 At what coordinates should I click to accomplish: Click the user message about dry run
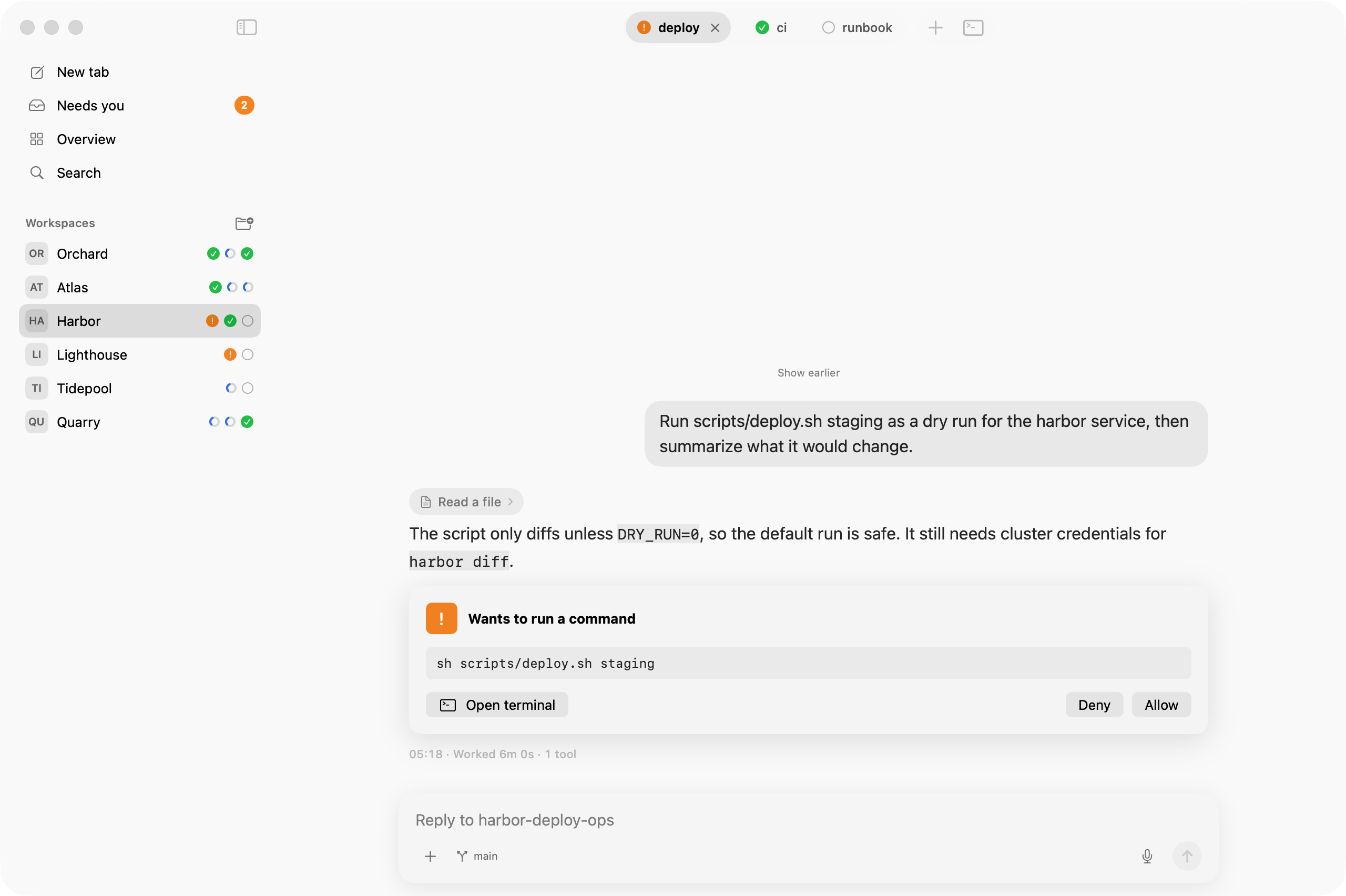(926, 434)
